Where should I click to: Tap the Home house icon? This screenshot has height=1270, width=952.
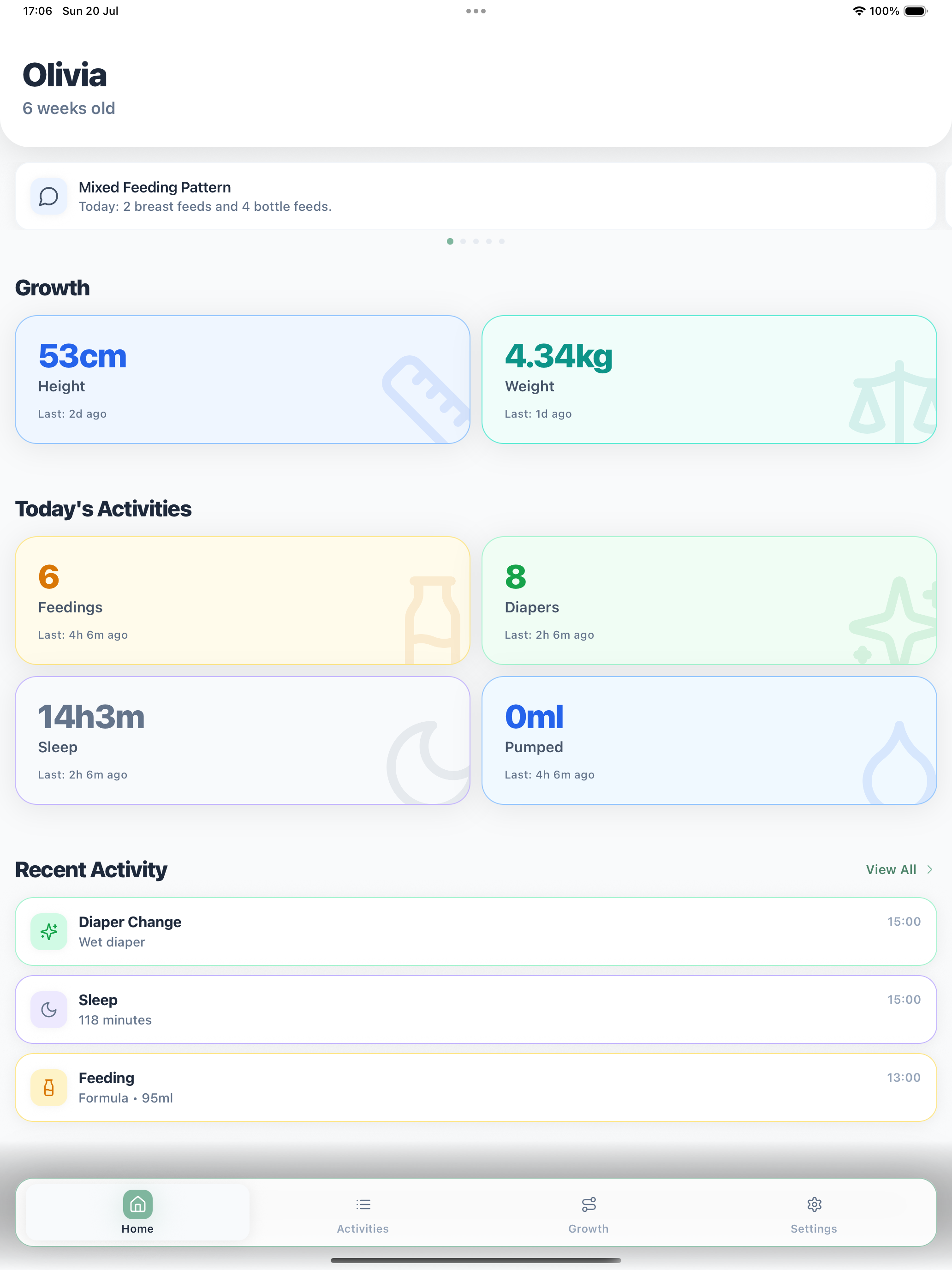pyautogui.click(x=138, y=1204)
